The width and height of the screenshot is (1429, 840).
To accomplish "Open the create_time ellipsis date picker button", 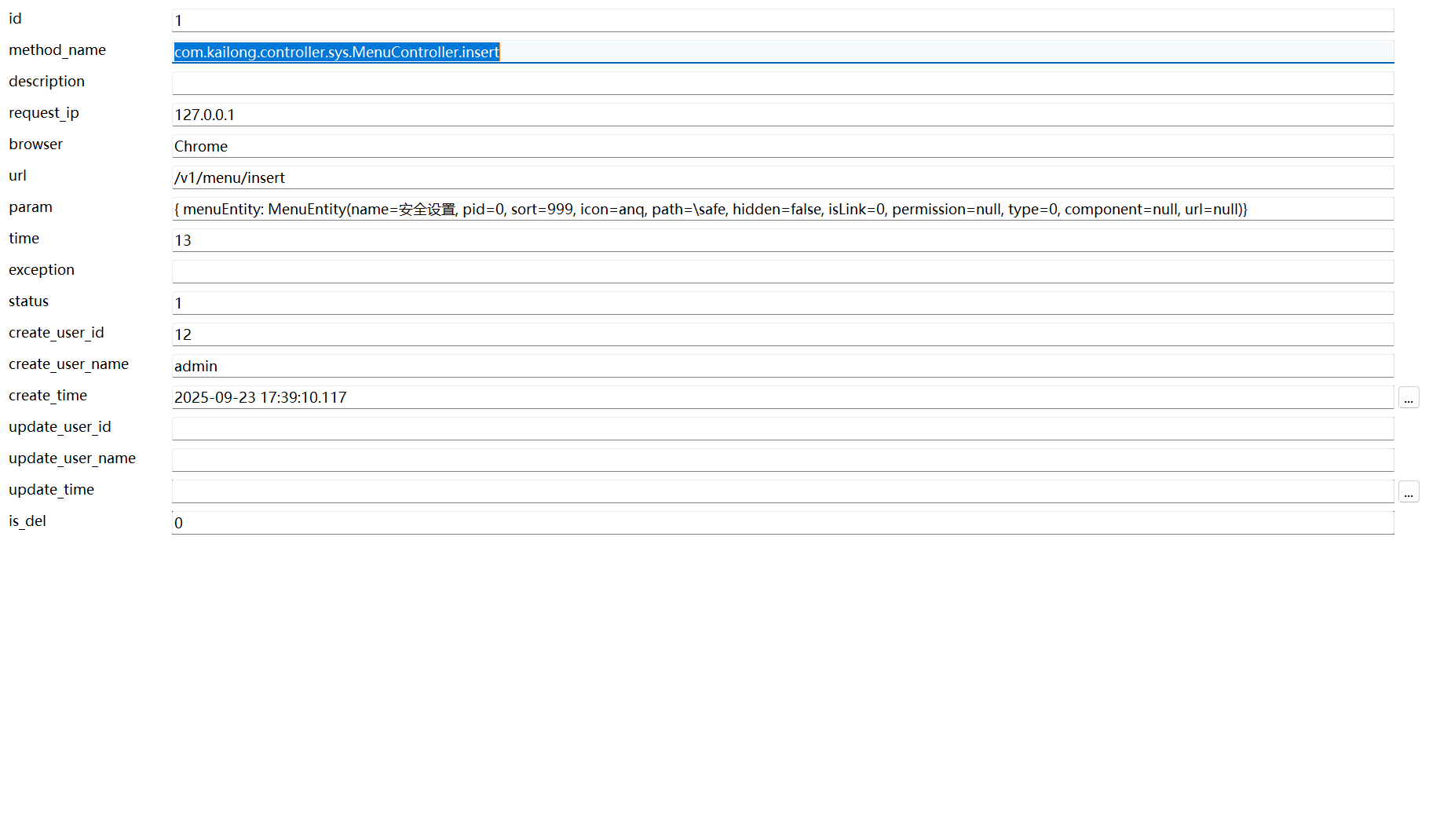I will coord(1409,398).
